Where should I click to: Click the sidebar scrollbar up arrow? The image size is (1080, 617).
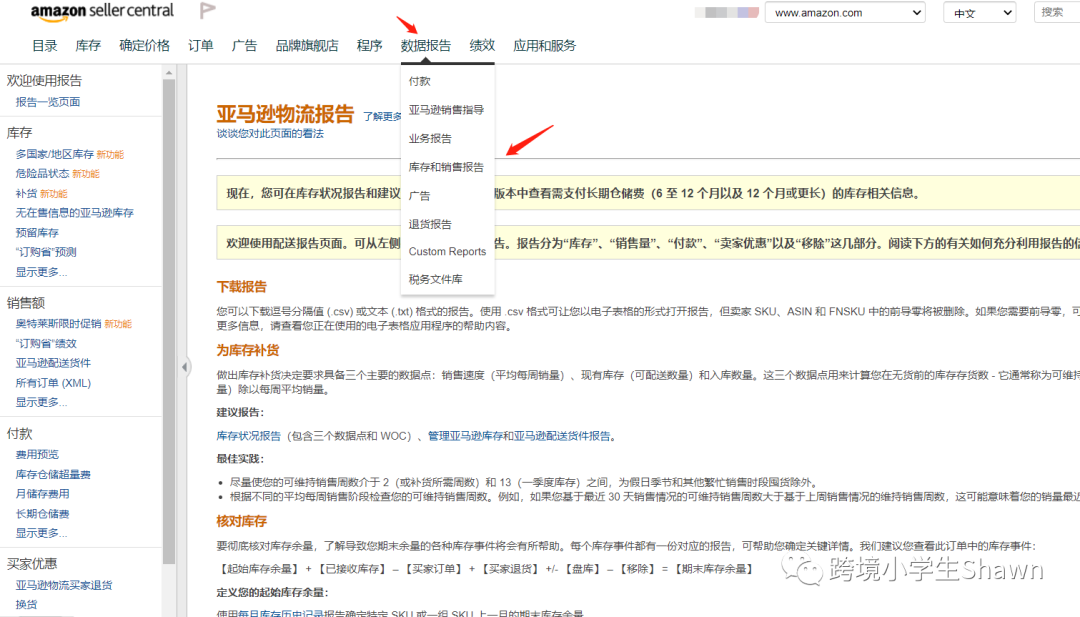pyautogui.click(x=169, y=72)
